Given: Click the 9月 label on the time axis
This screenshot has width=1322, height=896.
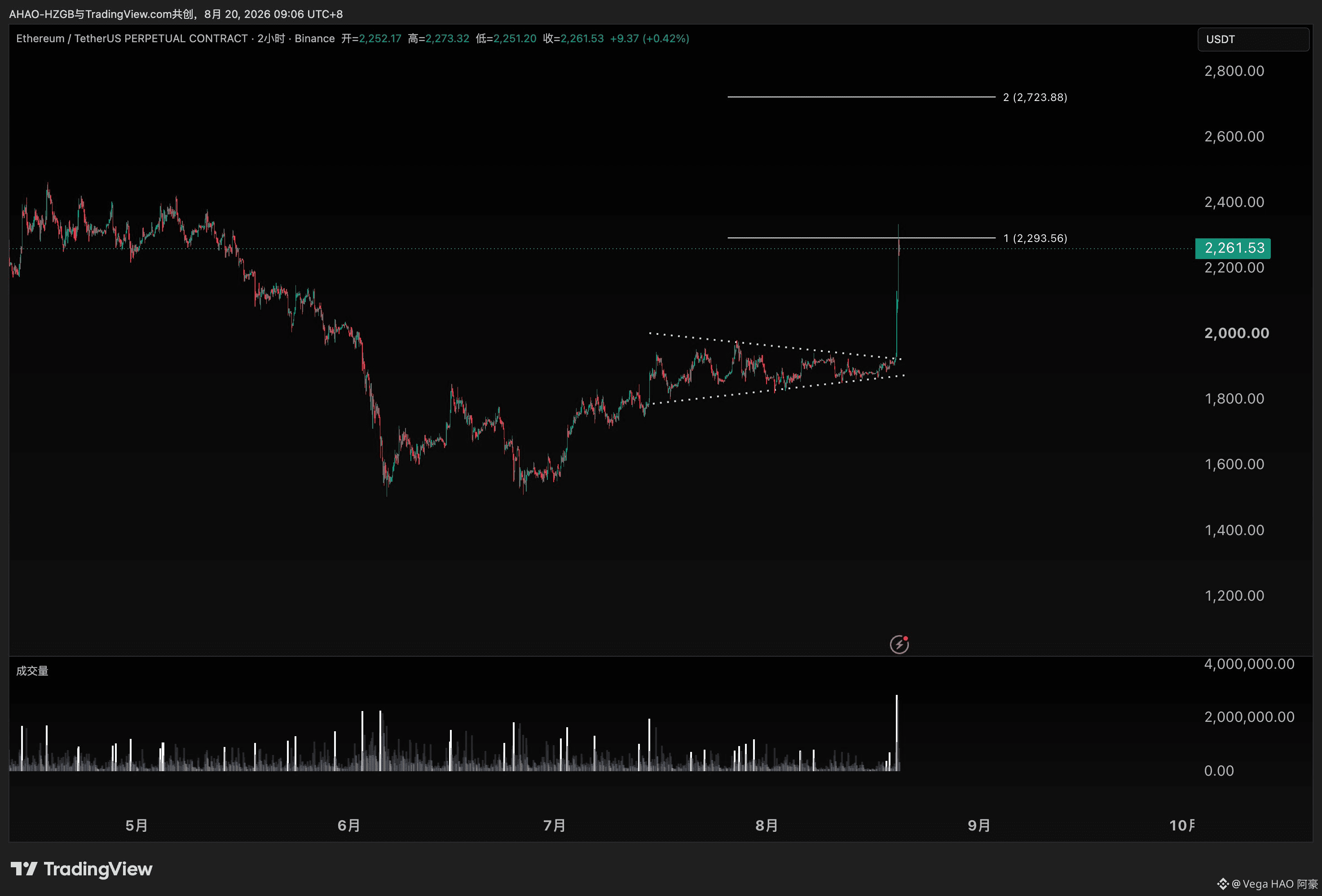Looking at the screenshot, I should click(979, 826).
